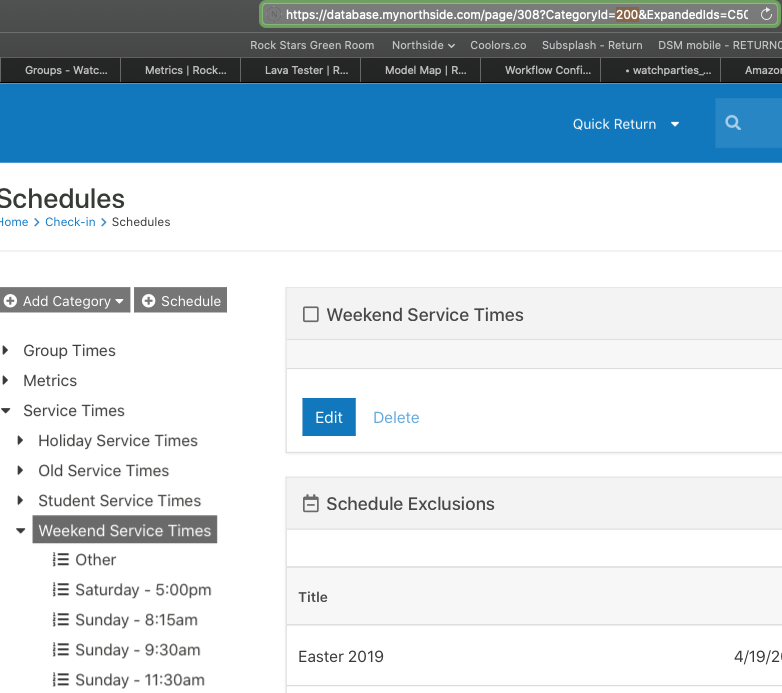Screen dimensions: 782x693
Task: Open the Add Category dropdown button
Action: [64, 300]
